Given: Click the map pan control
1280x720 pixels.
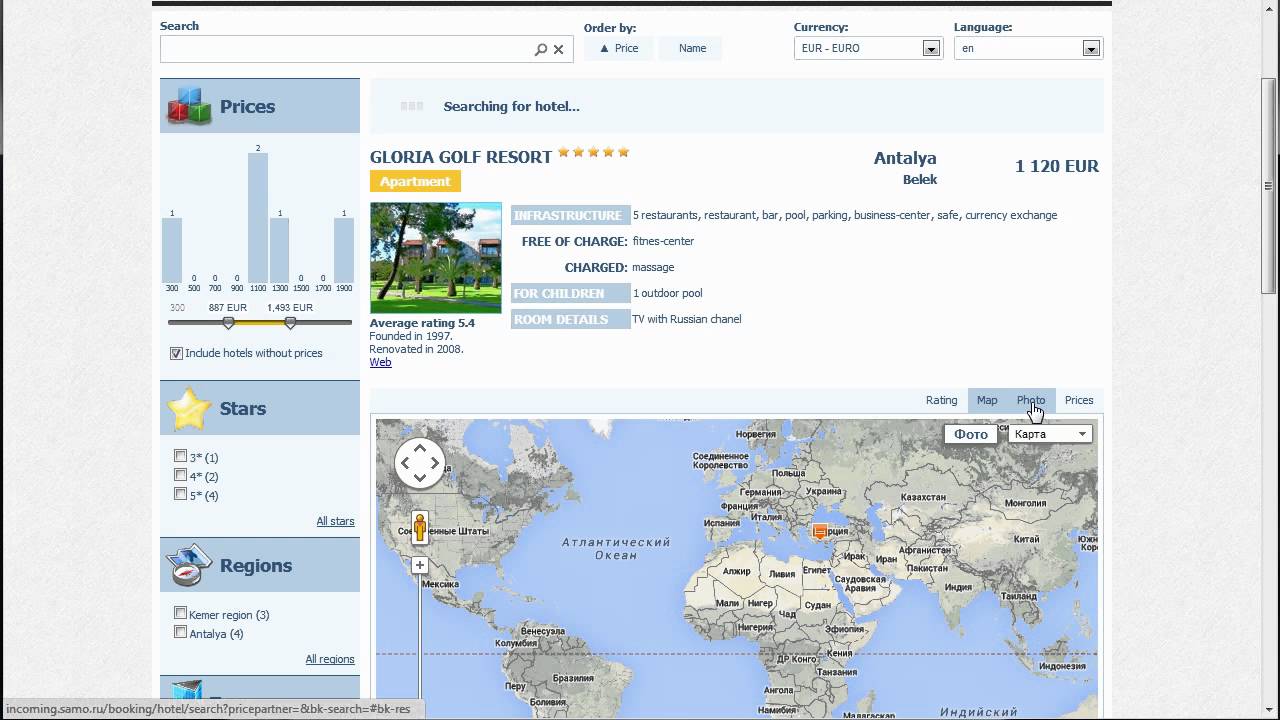Looking at the screenshot, I should [420, 463].
